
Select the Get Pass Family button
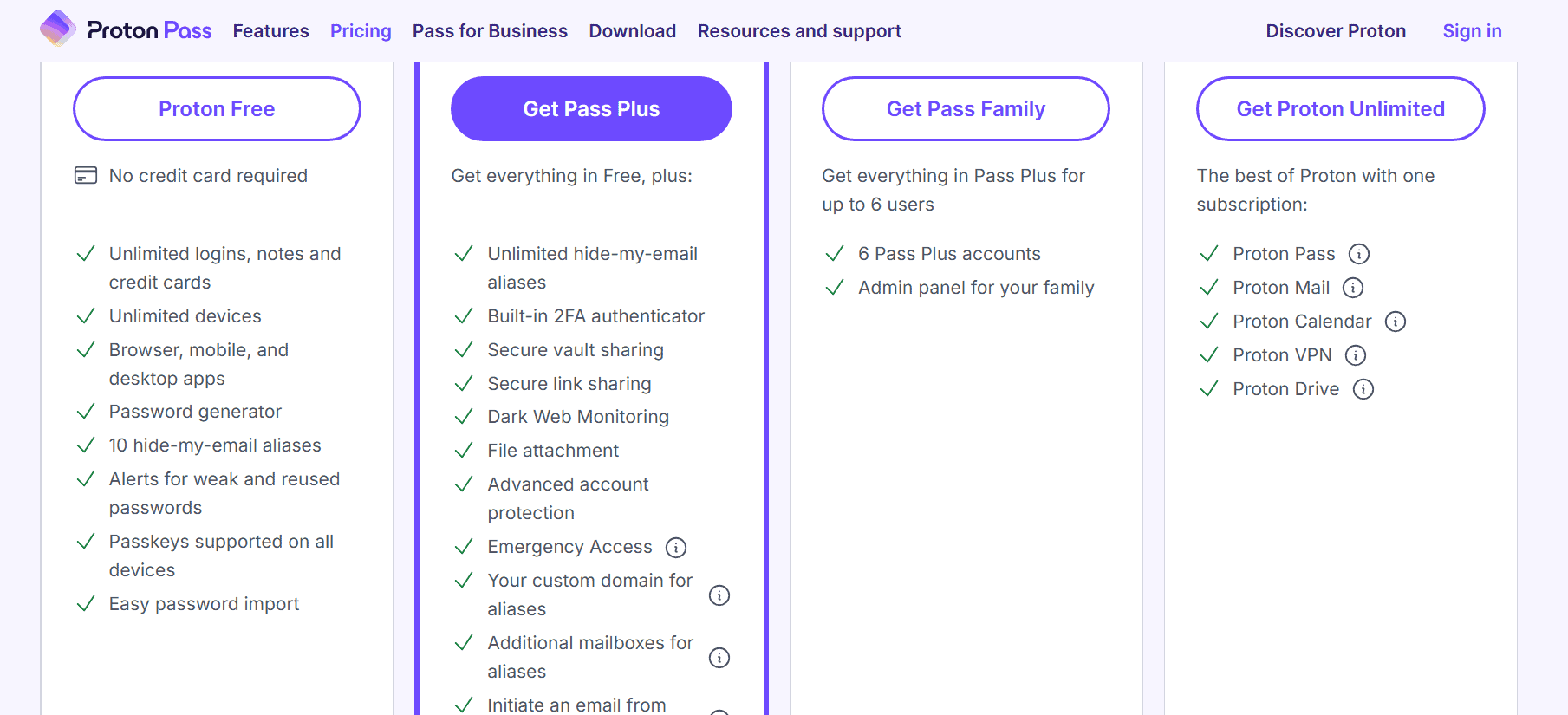966,109
